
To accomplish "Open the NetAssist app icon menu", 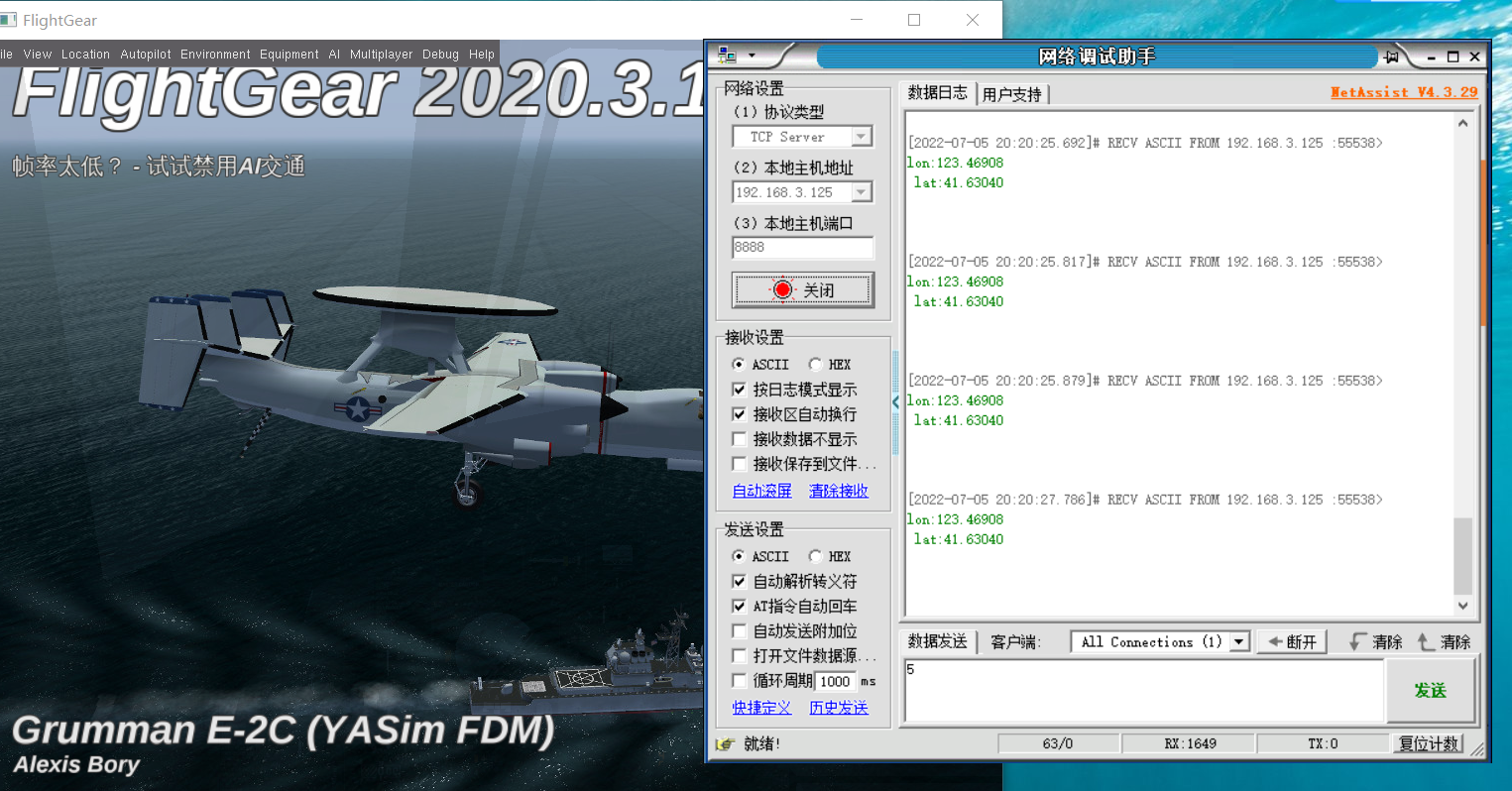I will point(727,56).
